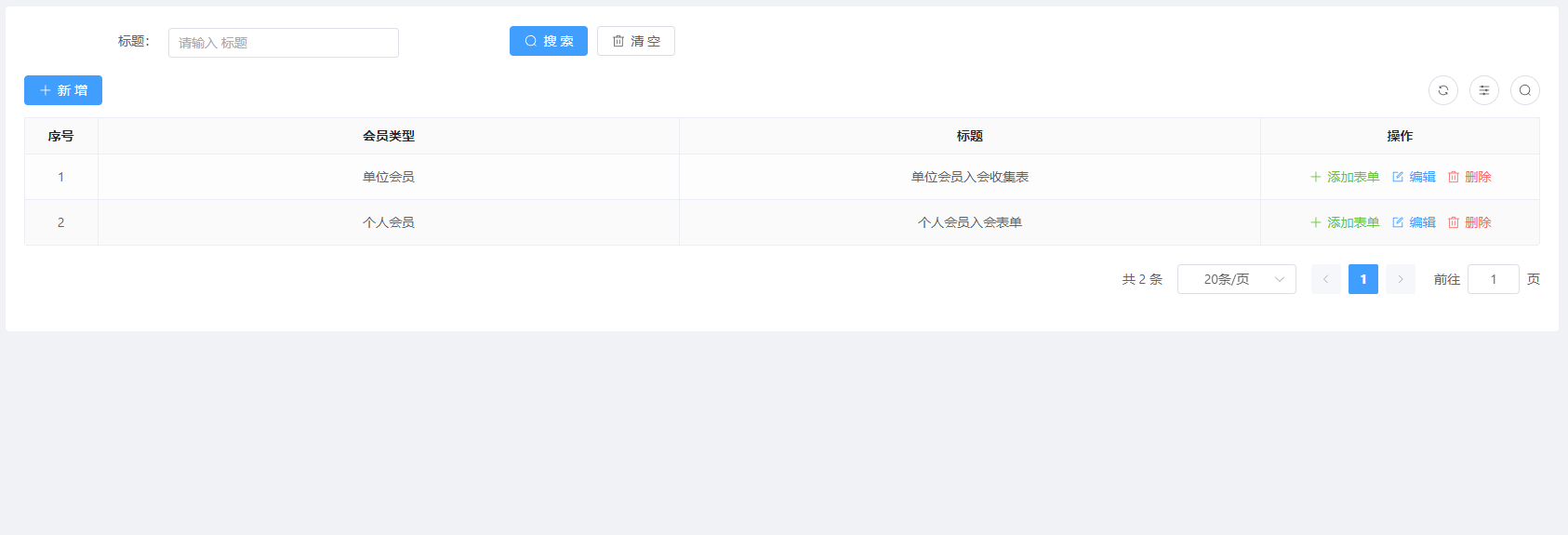
Task: Click the refresh icon above the table
Action: 1442,90
